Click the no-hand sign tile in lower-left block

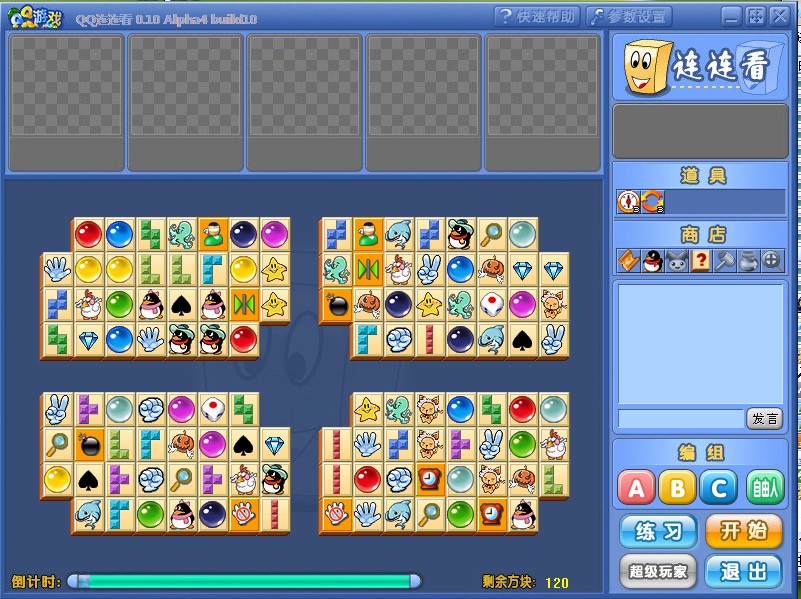[244, 515]
